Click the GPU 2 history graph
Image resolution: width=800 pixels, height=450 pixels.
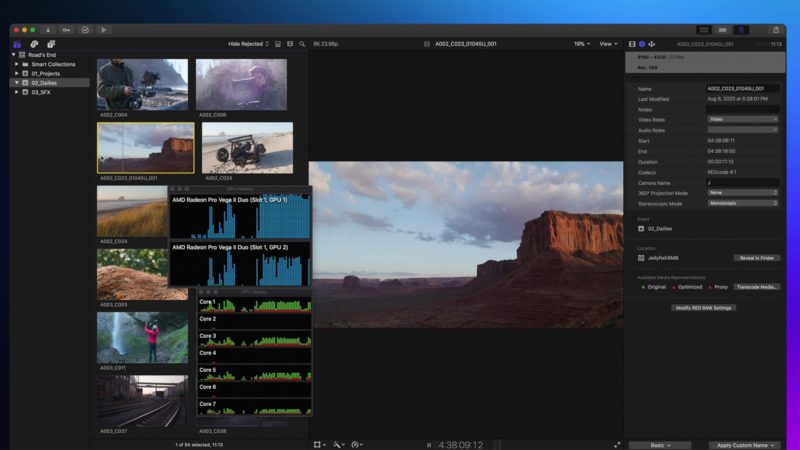click(240, 264)
